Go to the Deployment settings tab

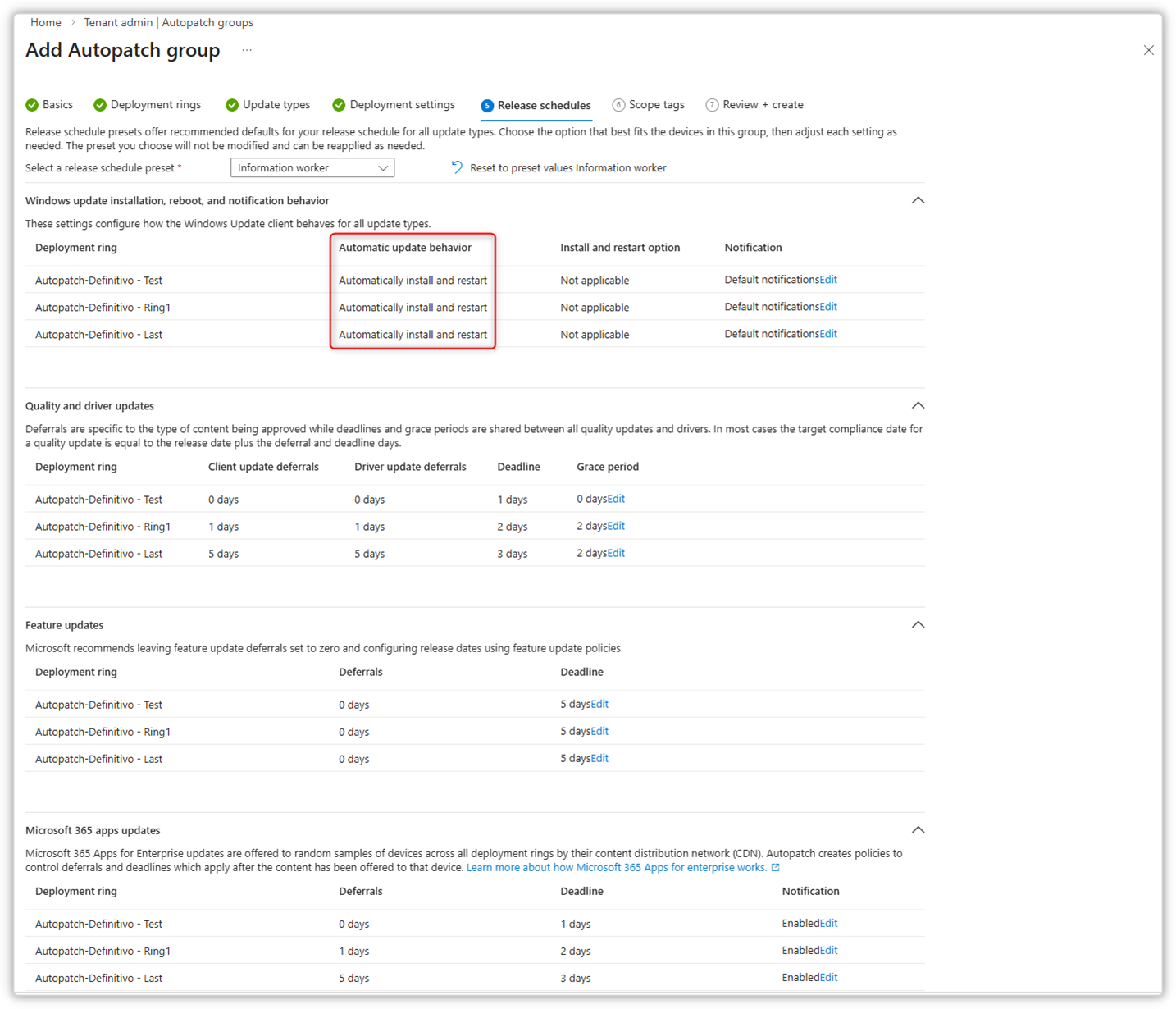(x=402, y=105)
